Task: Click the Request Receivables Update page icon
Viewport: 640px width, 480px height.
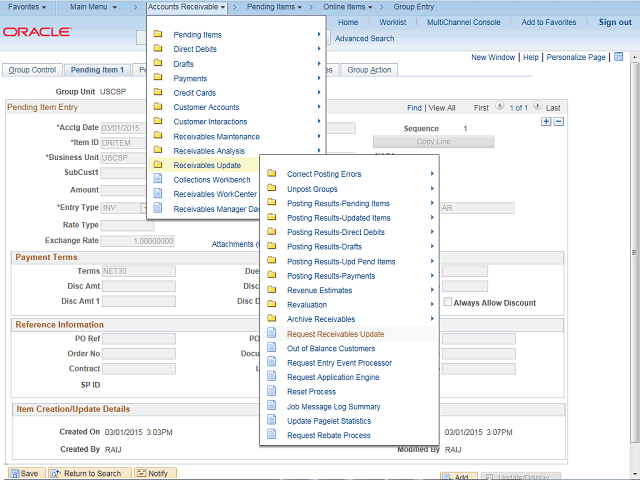Action: [272, 333]
